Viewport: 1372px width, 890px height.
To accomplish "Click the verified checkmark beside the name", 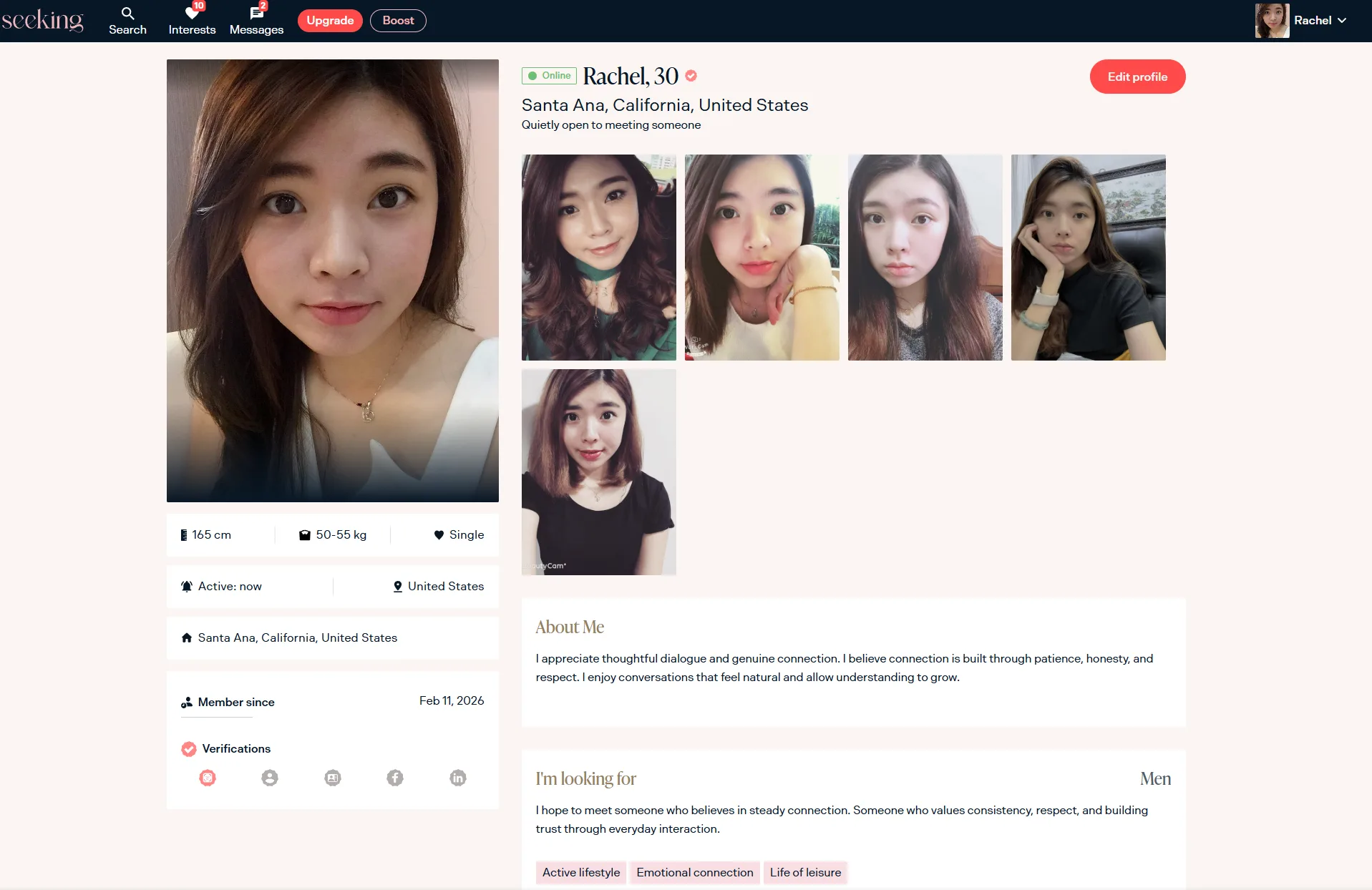I will (691, 76).
